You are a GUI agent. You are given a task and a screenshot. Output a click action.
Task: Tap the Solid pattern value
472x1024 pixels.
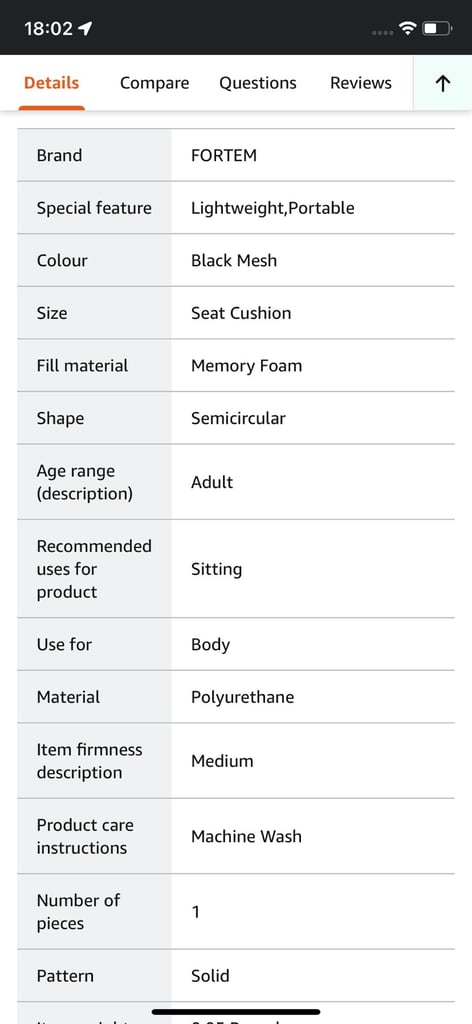(210, 976)
